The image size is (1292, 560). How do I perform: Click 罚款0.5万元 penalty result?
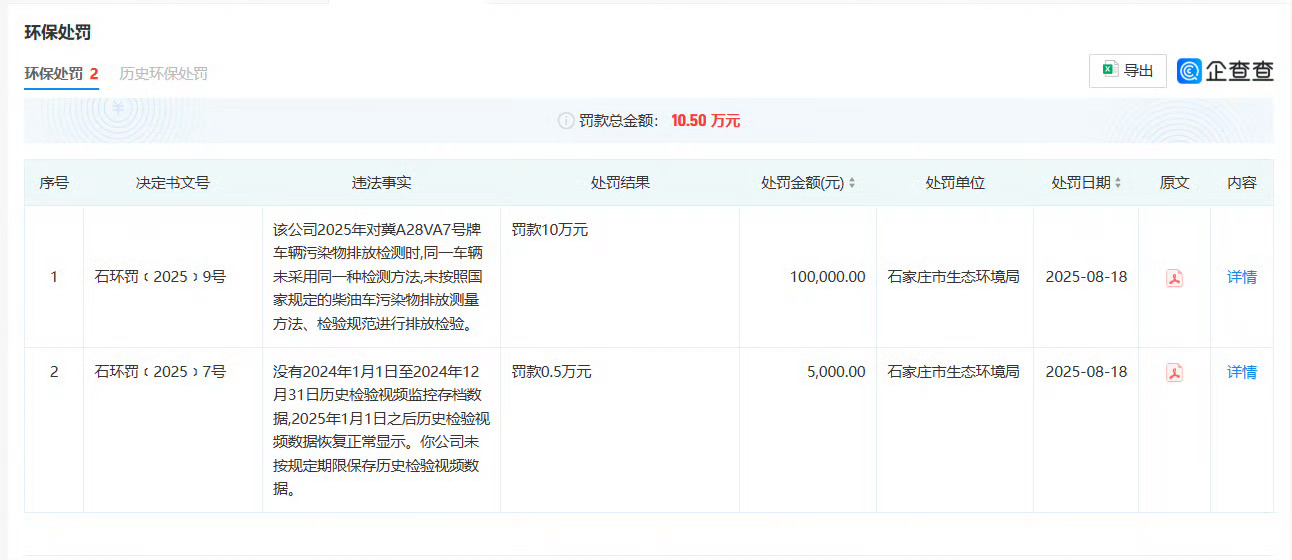click(552, 372)
